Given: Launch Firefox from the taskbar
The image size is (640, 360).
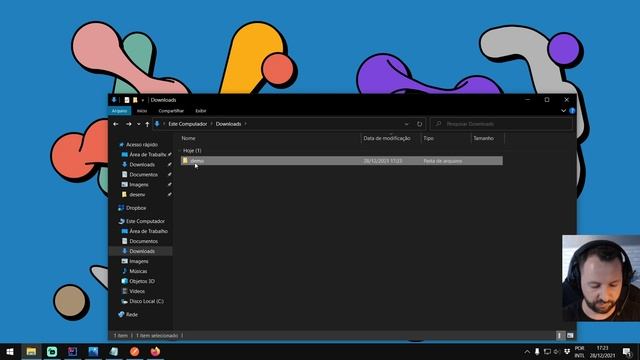Looking at the screenshot, I should [x=155, y=351].
